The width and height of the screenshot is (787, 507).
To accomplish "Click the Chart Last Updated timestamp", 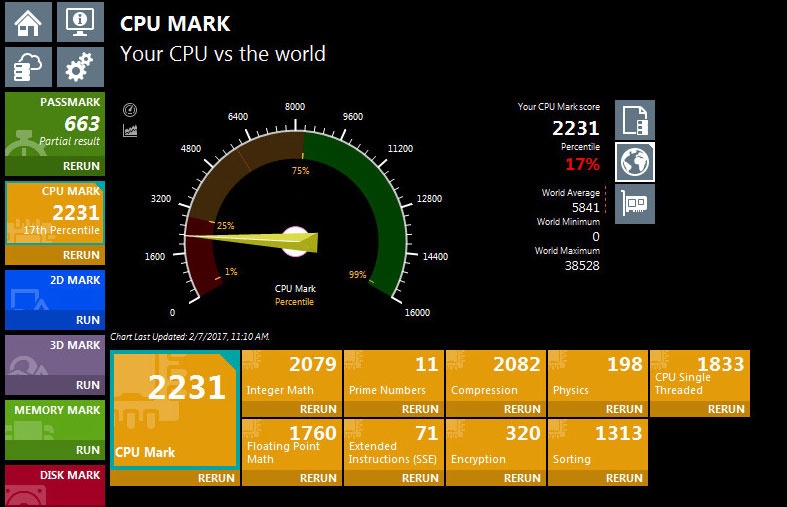I will pyautogui.click(x=190, y=337).
